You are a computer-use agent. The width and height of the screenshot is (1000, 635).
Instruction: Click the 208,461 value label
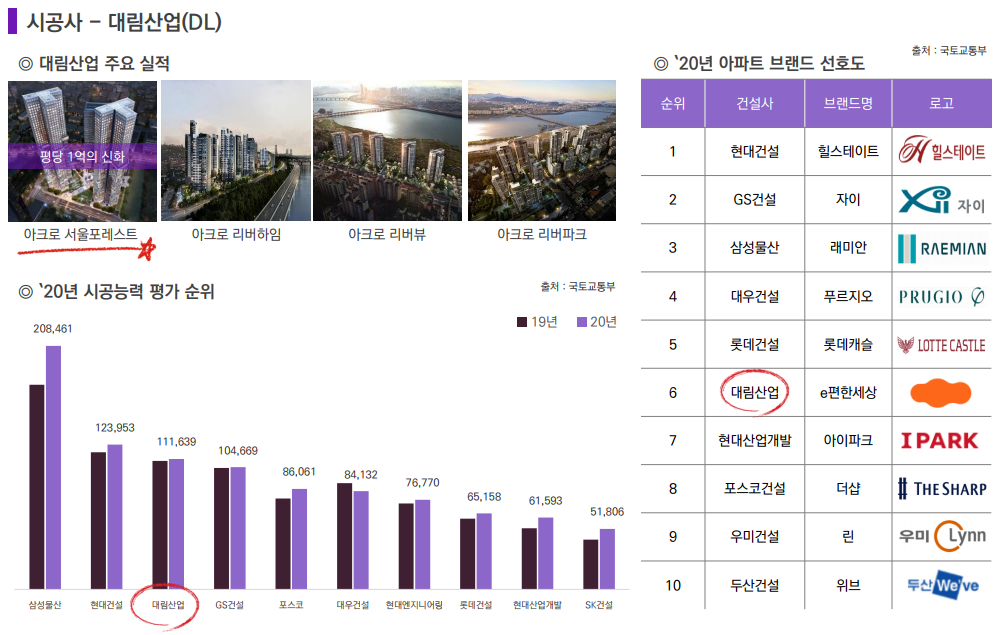point(53,329)
